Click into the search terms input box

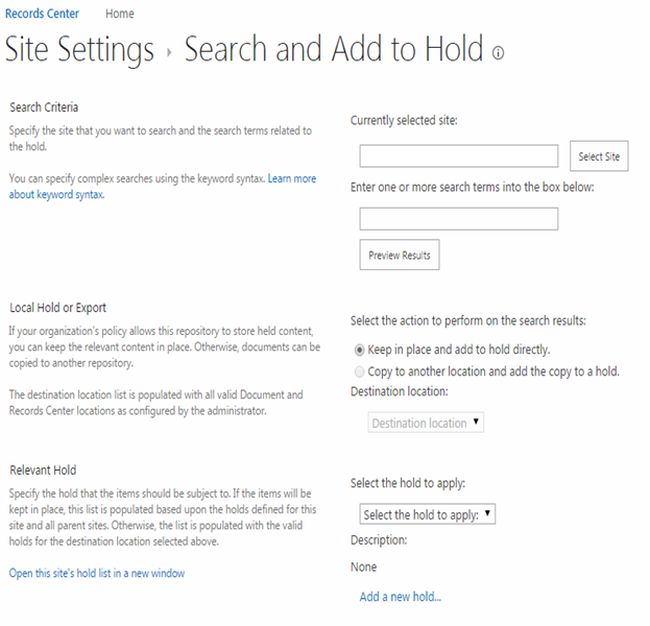[x=458, y=219]
